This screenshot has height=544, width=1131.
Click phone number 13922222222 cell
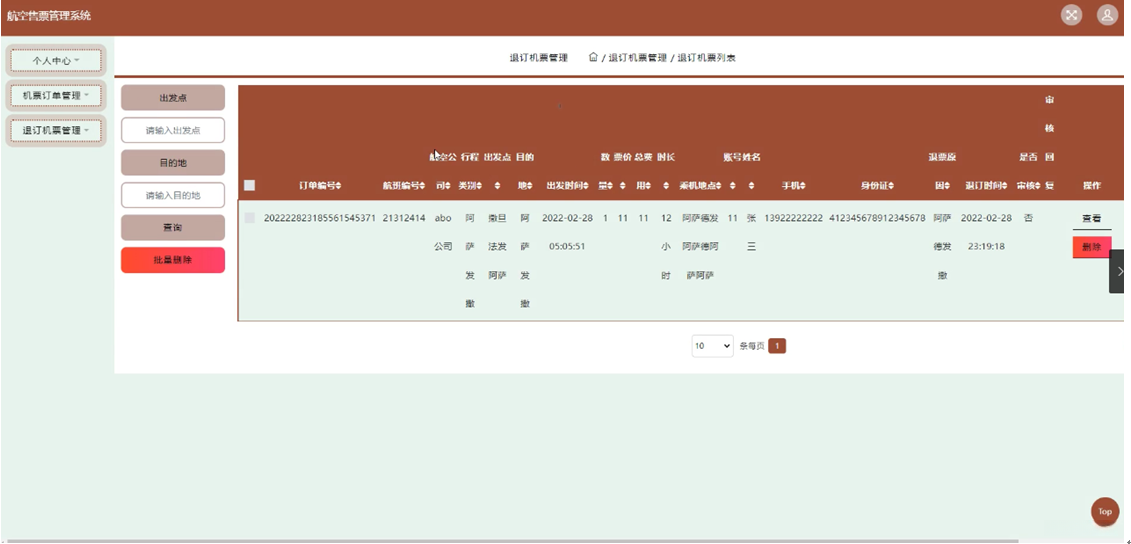pyautogui.click(x=793, y=218)
